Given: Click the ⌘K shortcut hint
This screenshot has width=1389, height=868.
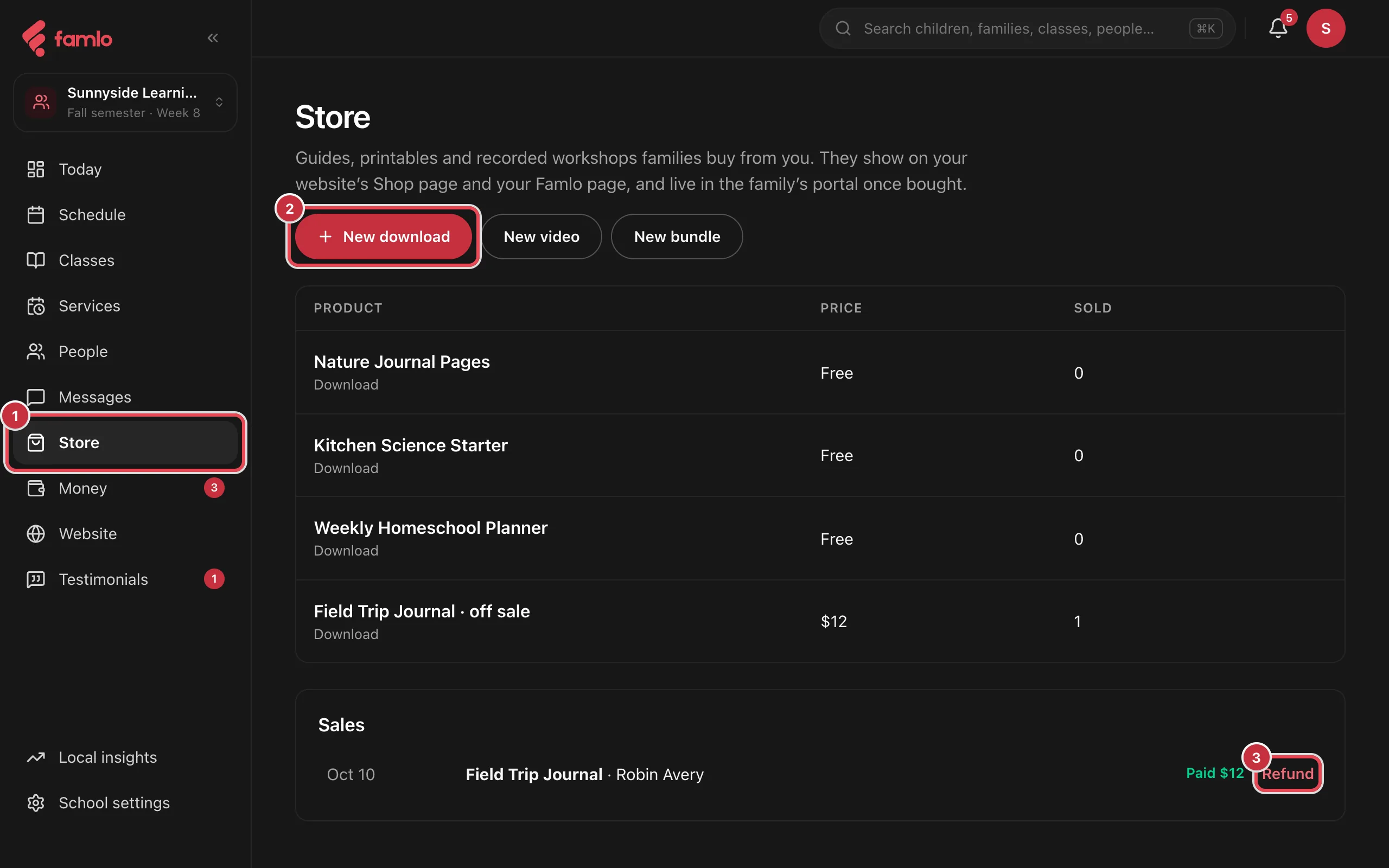Looking at the screenshot, I should [x=1205, y=28].
